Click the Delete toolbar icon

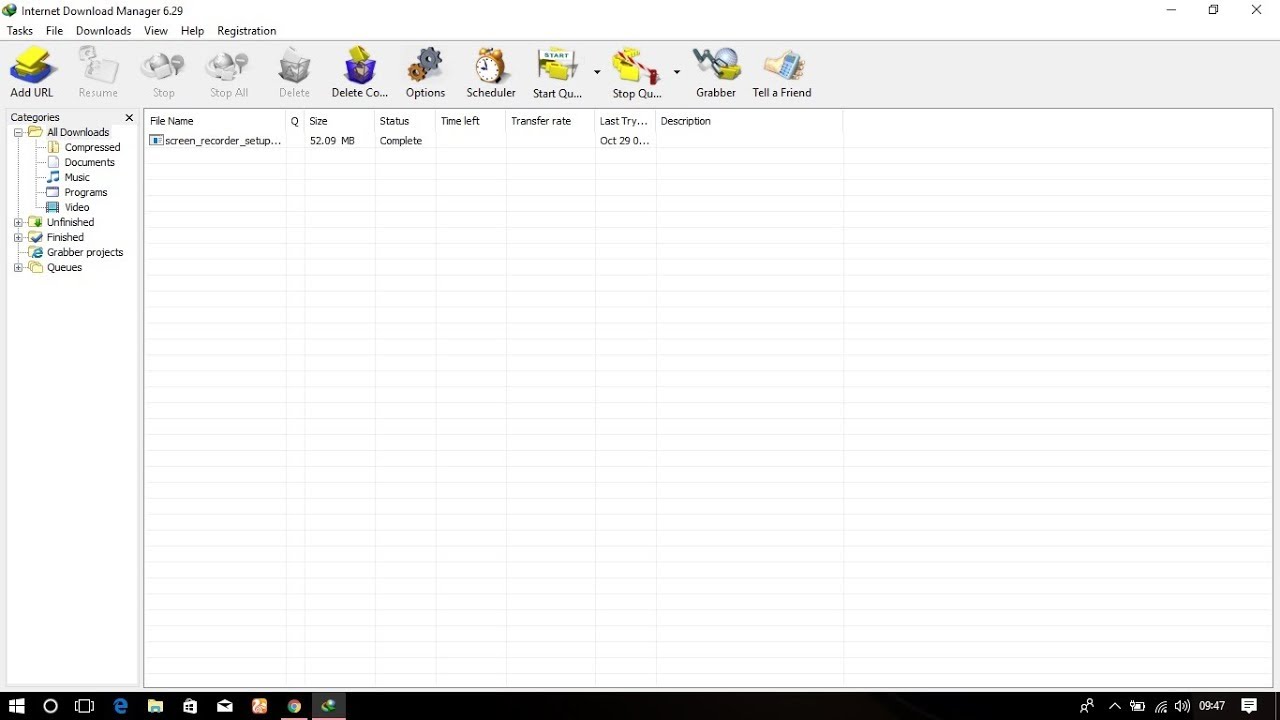click(x=294, y=72)
